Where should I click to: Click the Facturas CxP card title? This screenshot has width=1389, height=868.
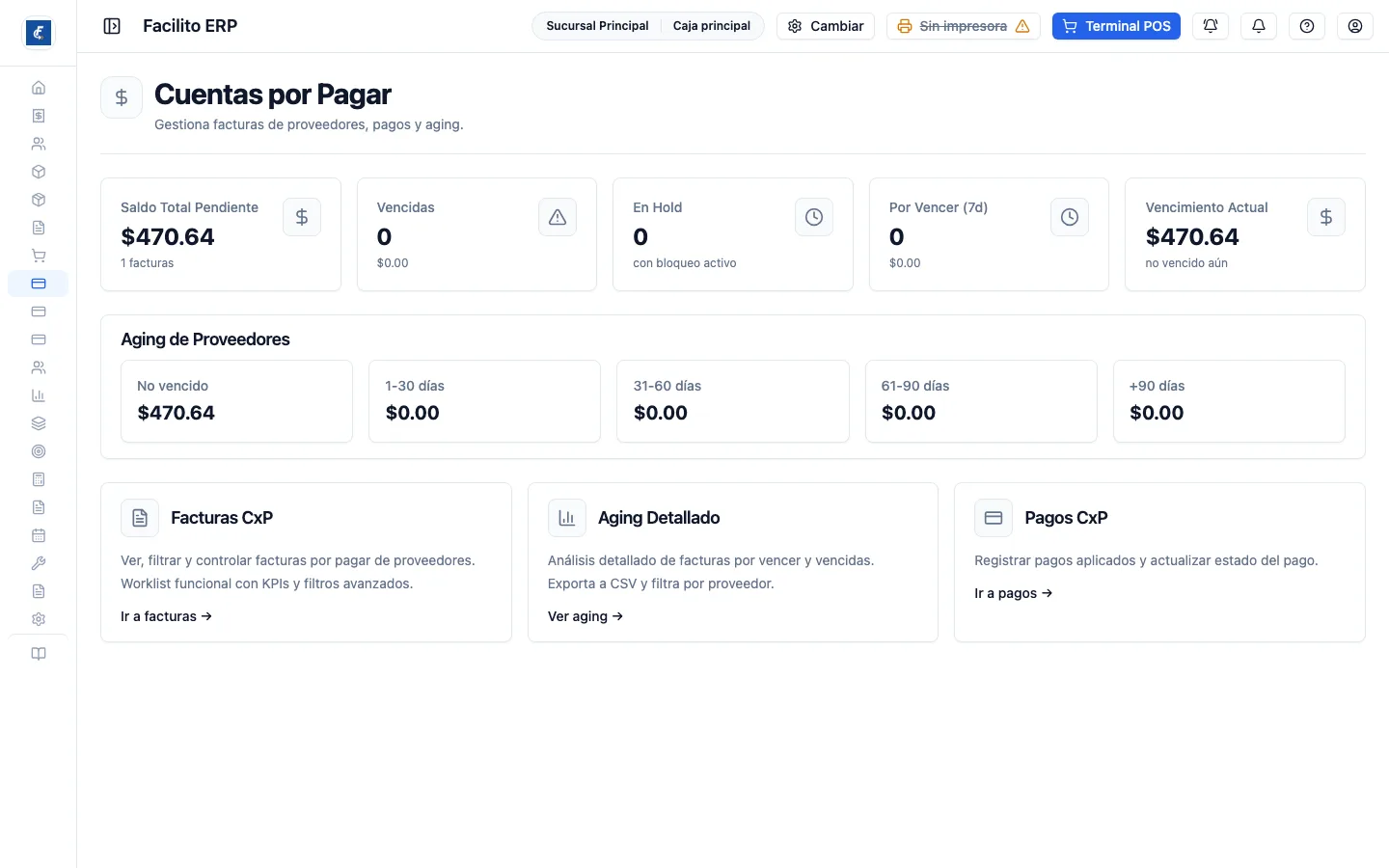(x=222, y=518)
